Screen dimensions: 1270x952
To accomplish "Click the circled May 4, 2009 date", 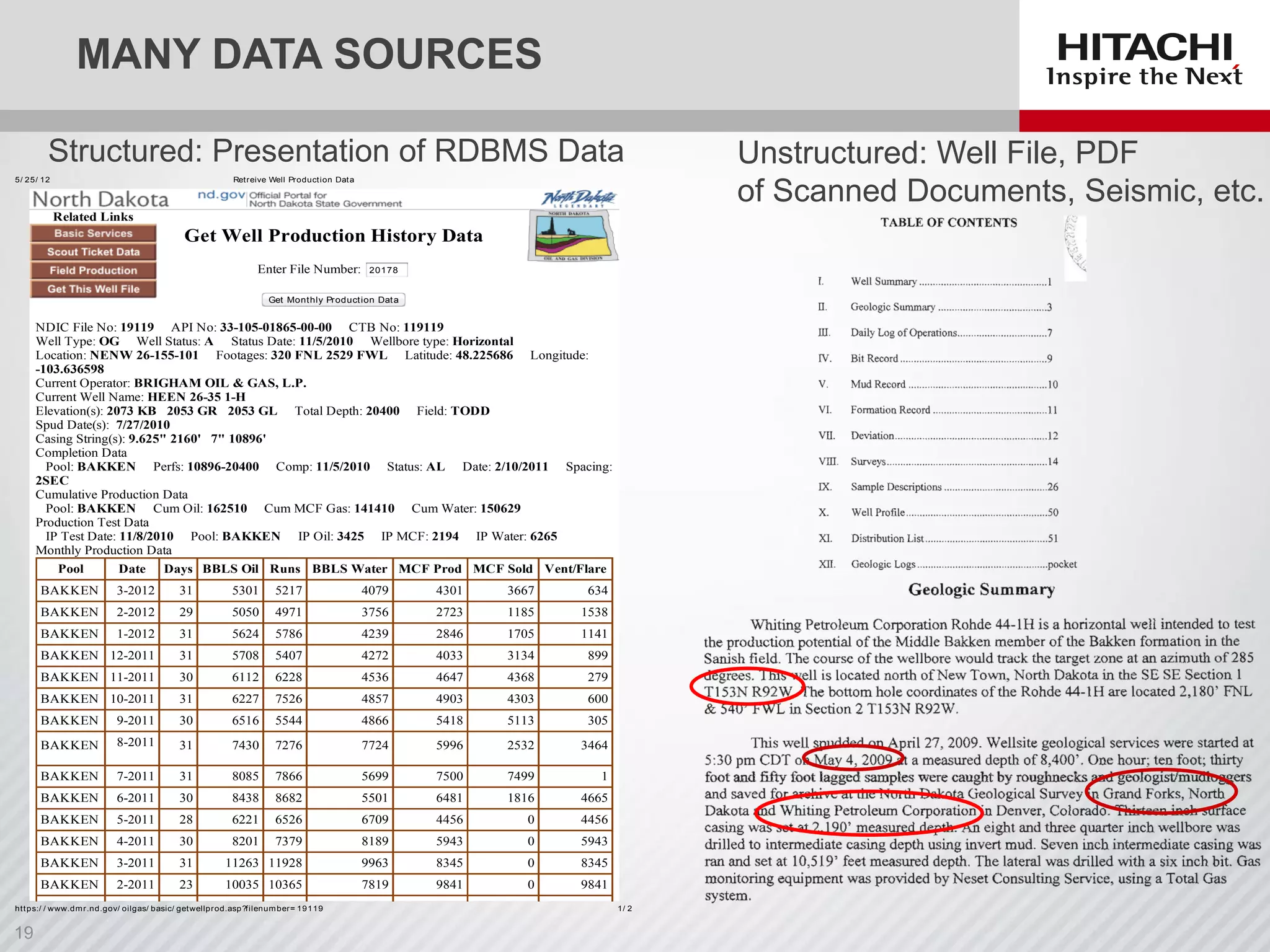I will point(853,760).
